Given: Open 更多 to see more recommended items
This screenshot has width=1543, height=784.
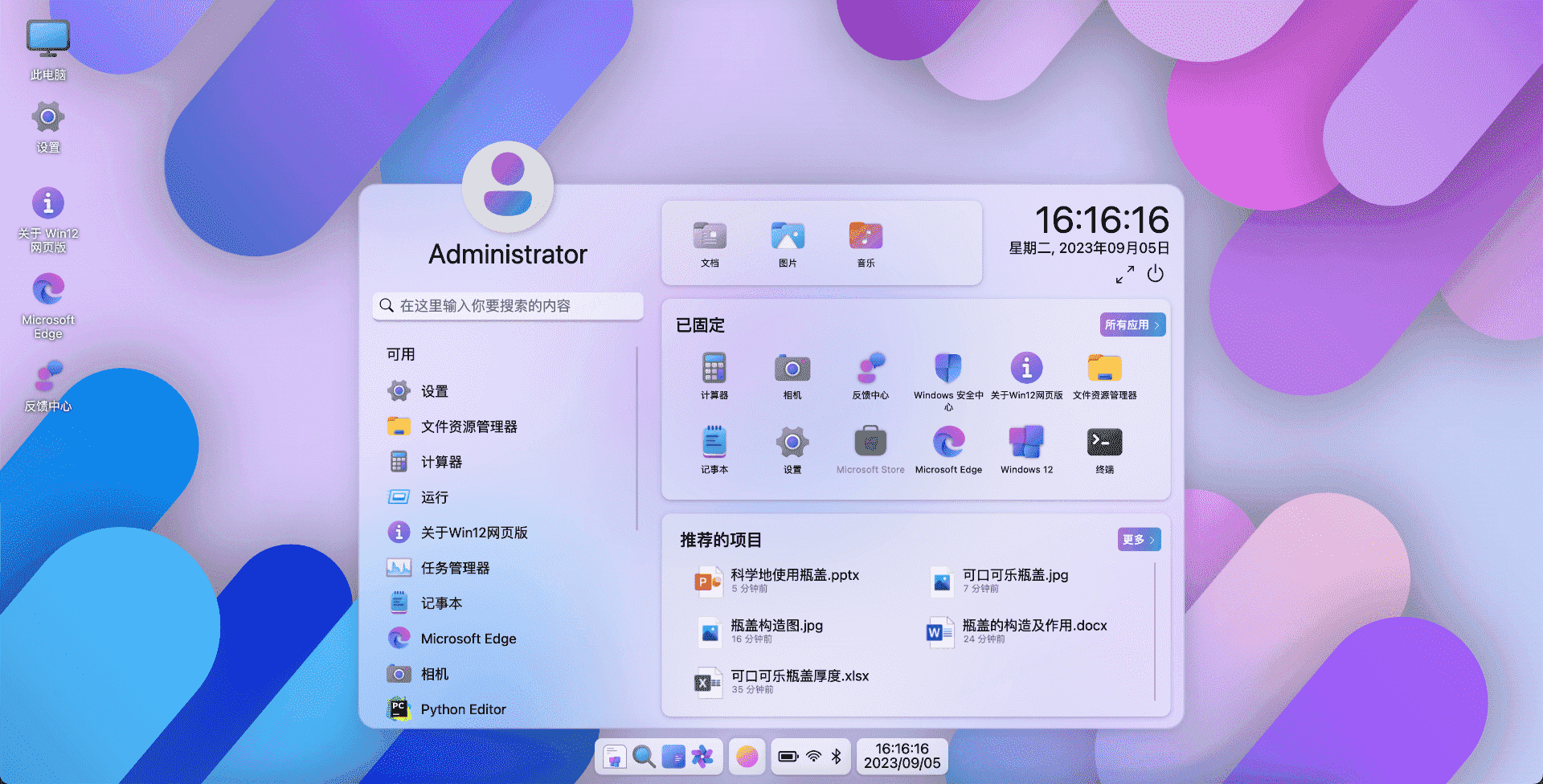Looking at the screenshot, I should tap(1138, 539).
